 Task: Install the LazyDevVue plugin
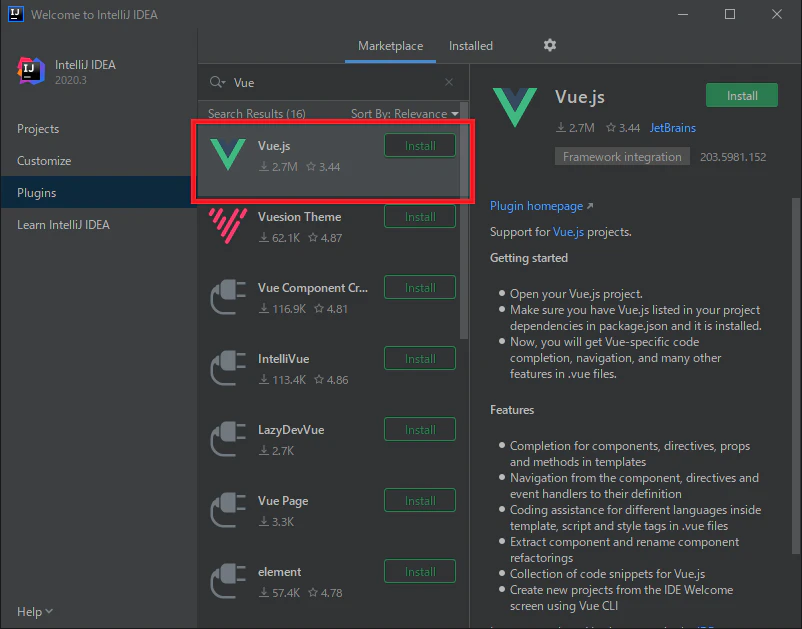point(420,430)
